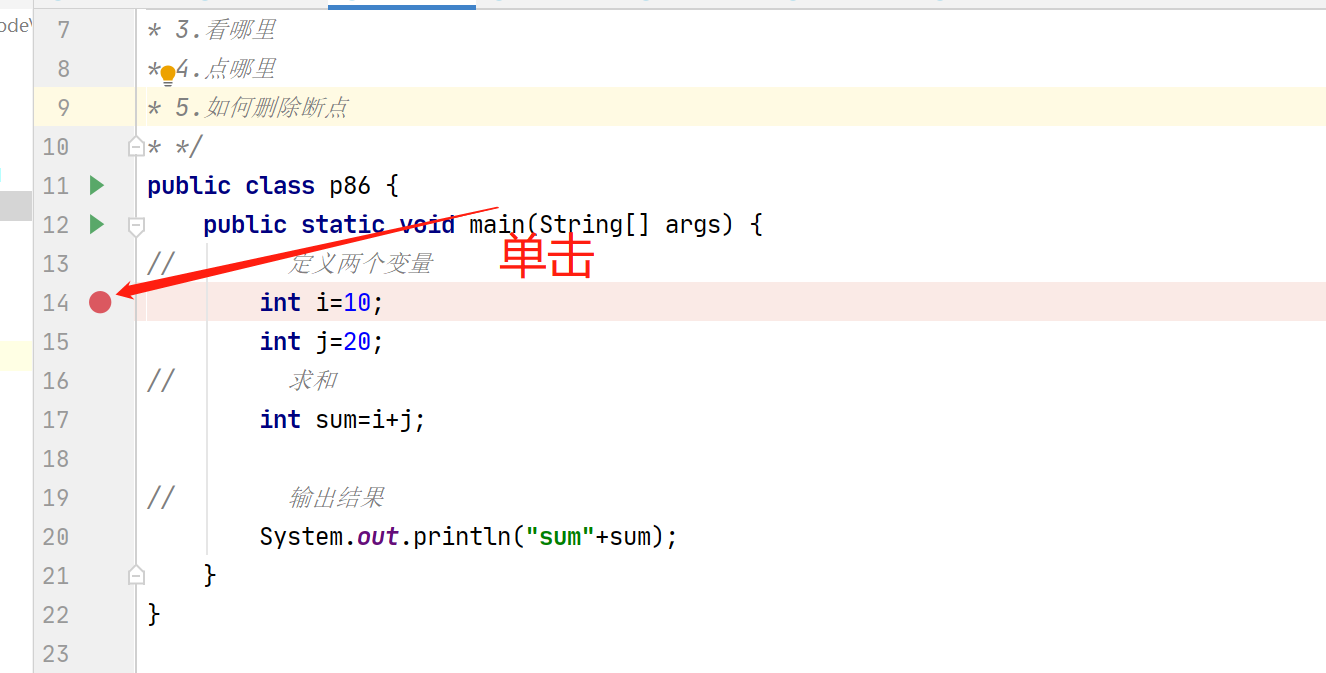Click the italic out field on line 20
Image resolution: width=1326 pixels, height=673 pixels.
(378, 537)
